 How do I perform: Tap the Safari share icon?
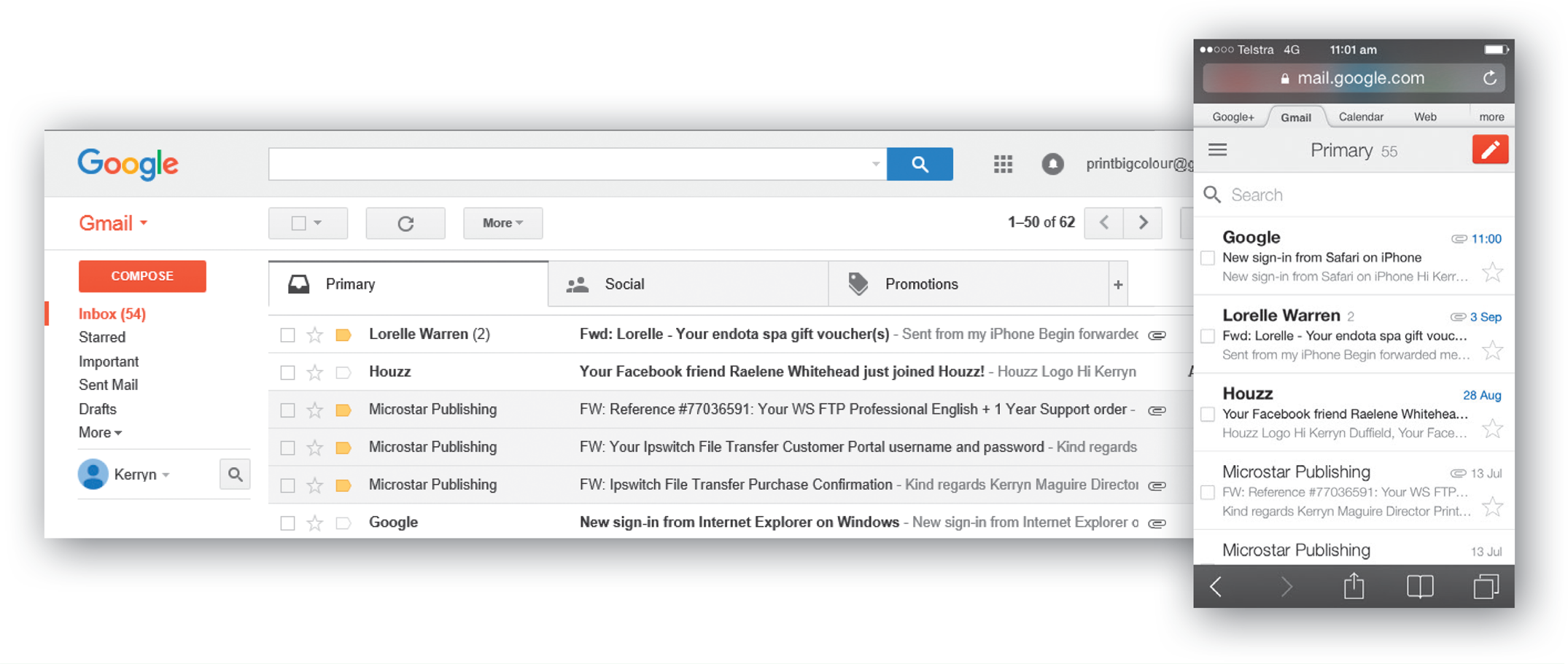[x=1354, y=586]
